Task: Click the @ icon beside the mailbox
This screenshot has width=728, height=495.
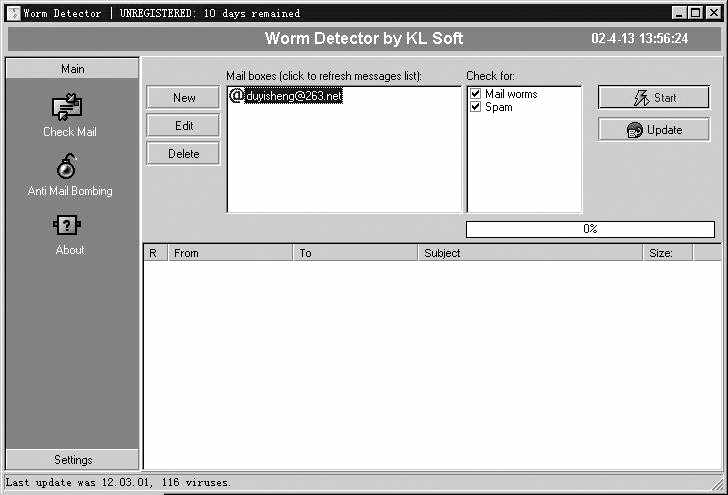Action: point(237,95)
